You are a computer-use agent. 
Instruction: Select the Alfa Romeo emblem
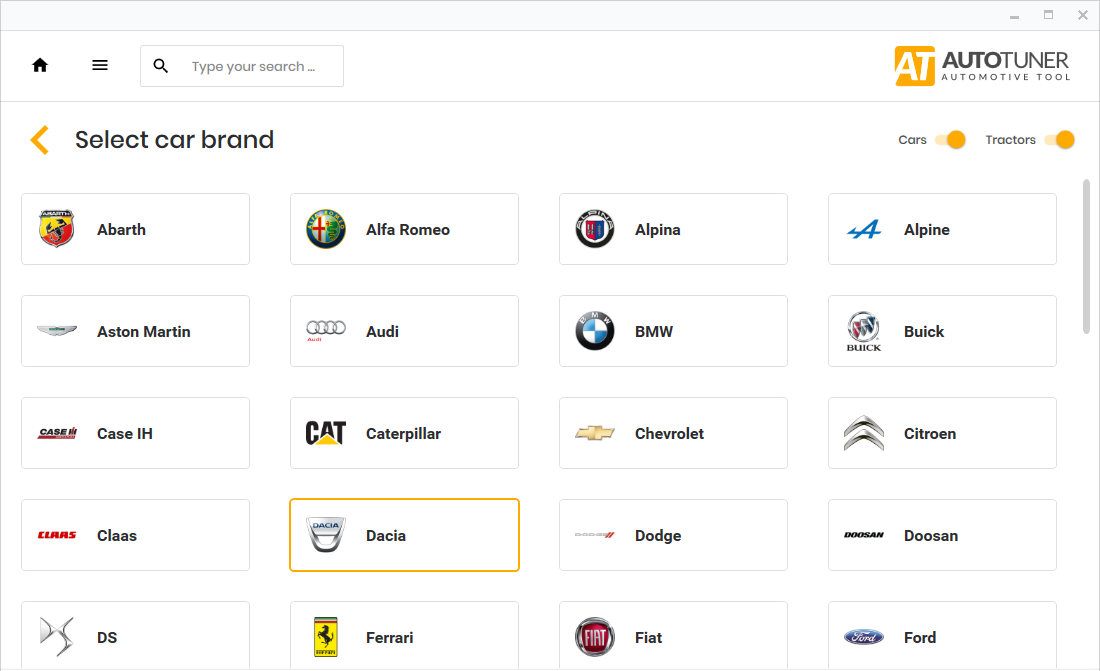[x=326, y=229]
